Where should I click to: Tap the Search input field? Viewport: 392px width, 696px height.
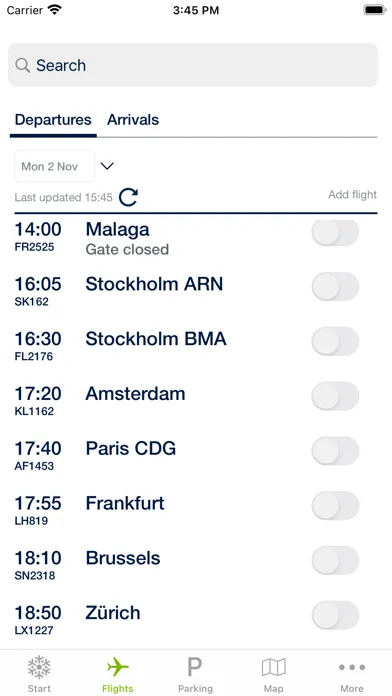point(193,65)
